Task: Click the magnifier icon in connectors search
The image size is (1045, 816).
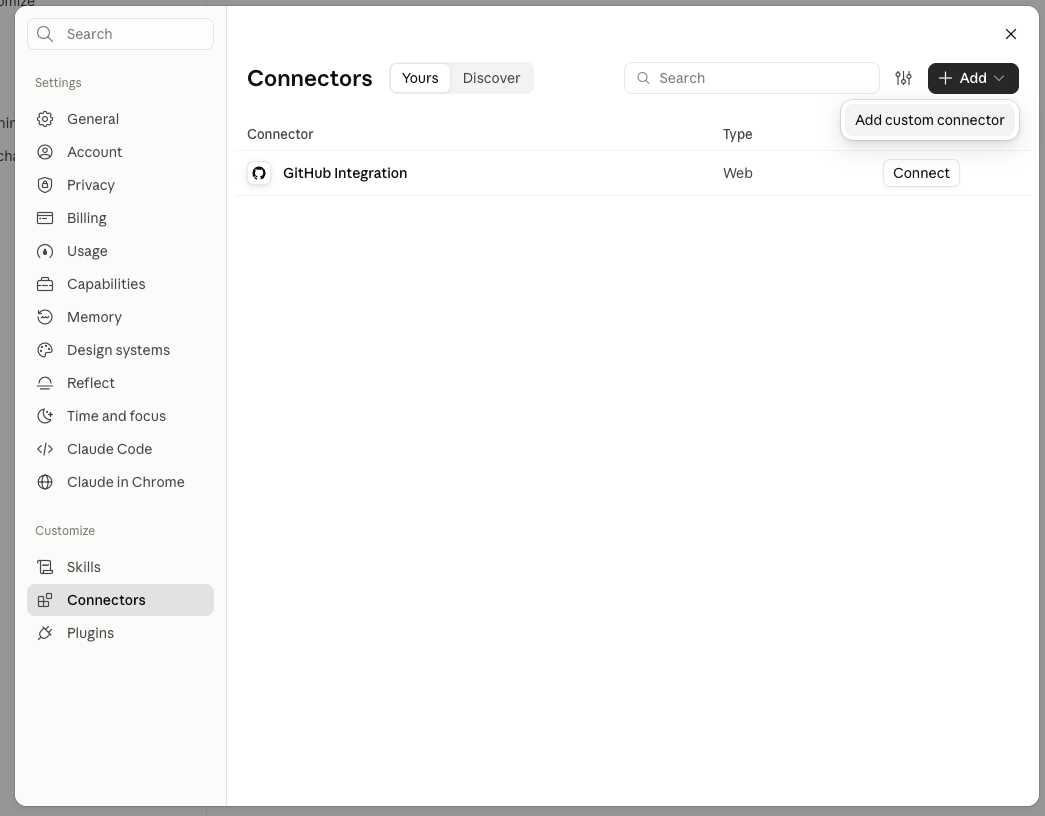Action: [643, 78]
